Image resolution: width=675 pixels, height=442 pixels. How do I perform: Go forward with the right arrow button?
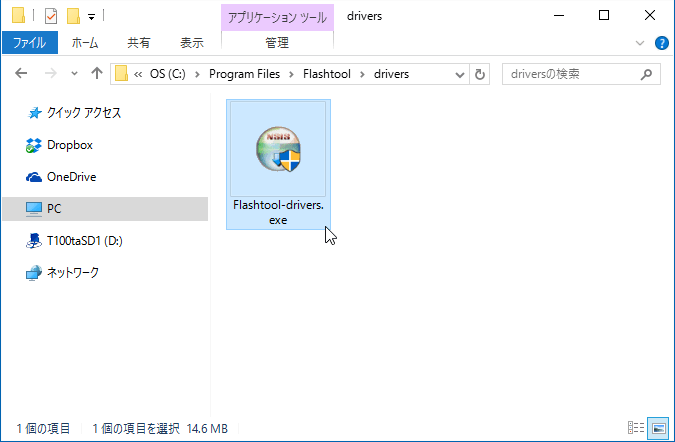(x=51, y=74)
